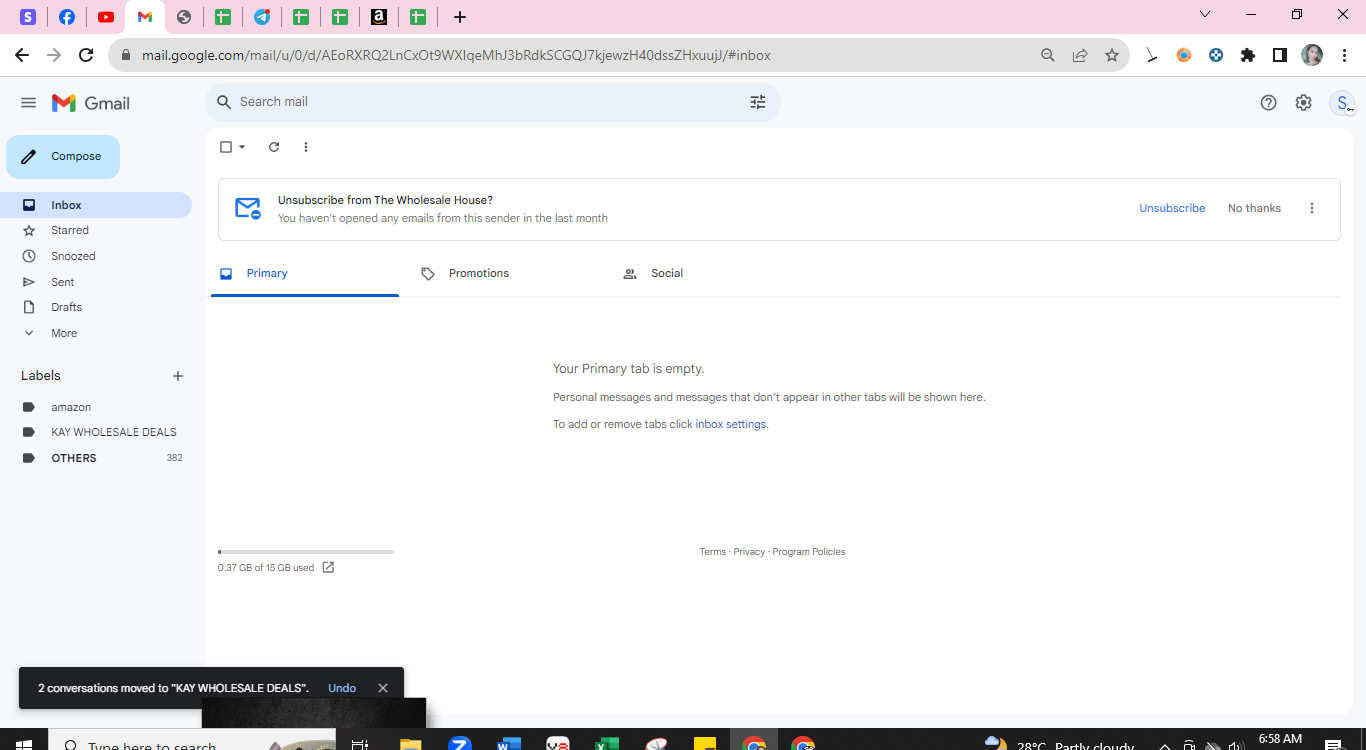The image size is (1366, 750).
Task: Tick the select all conversations checkbox
Action: pos(226,147)
